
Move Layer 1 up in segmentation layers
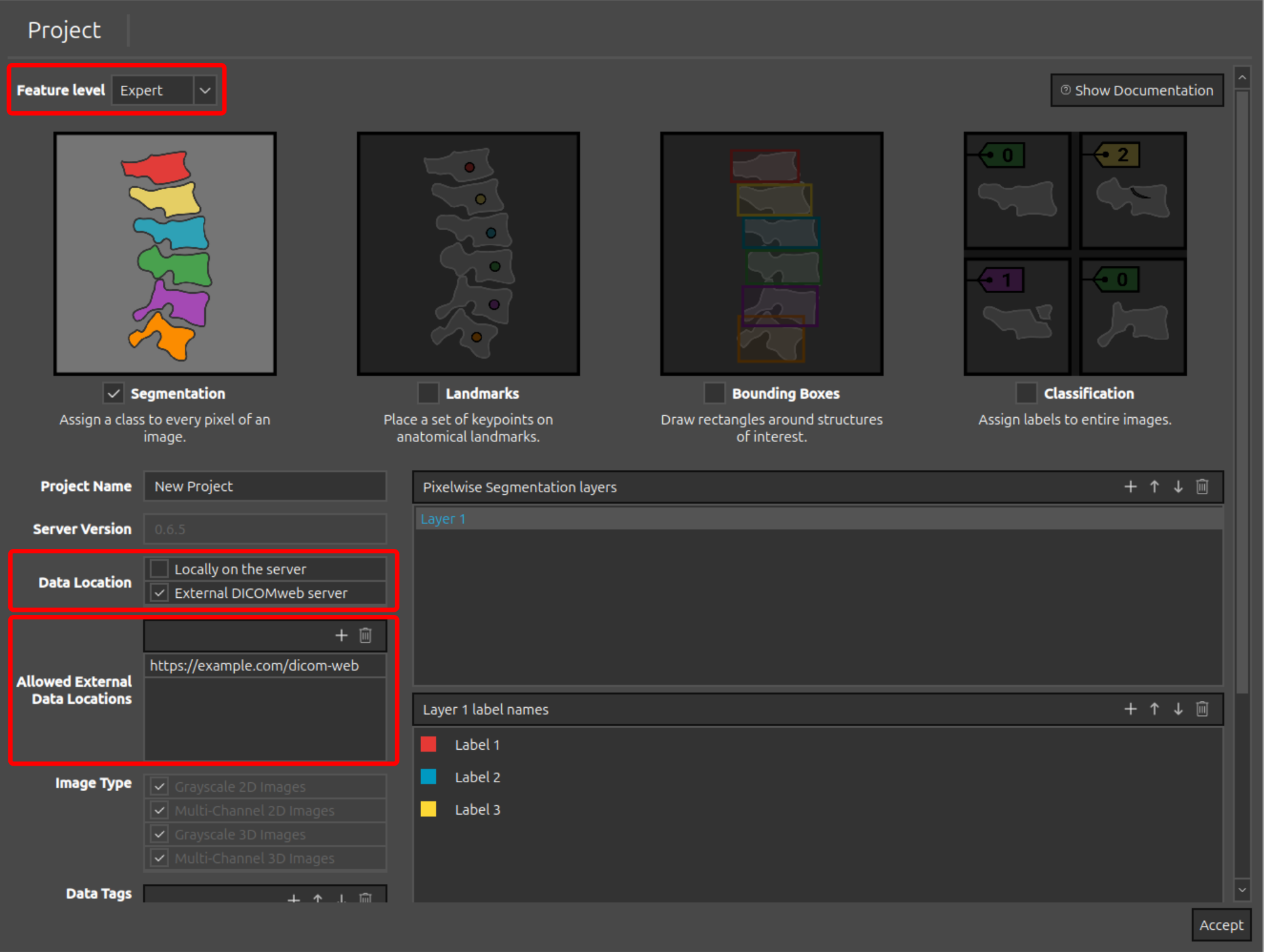1154,486
